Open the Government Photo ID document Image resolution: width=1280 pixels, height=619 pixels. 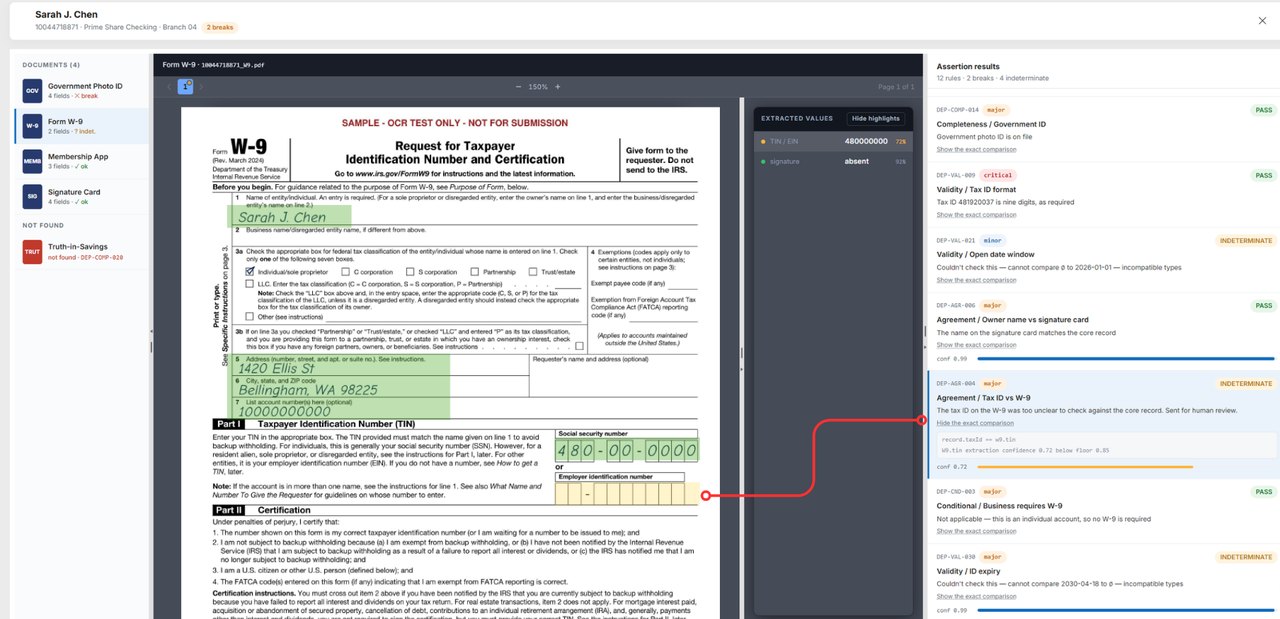(x=82, y=91)
